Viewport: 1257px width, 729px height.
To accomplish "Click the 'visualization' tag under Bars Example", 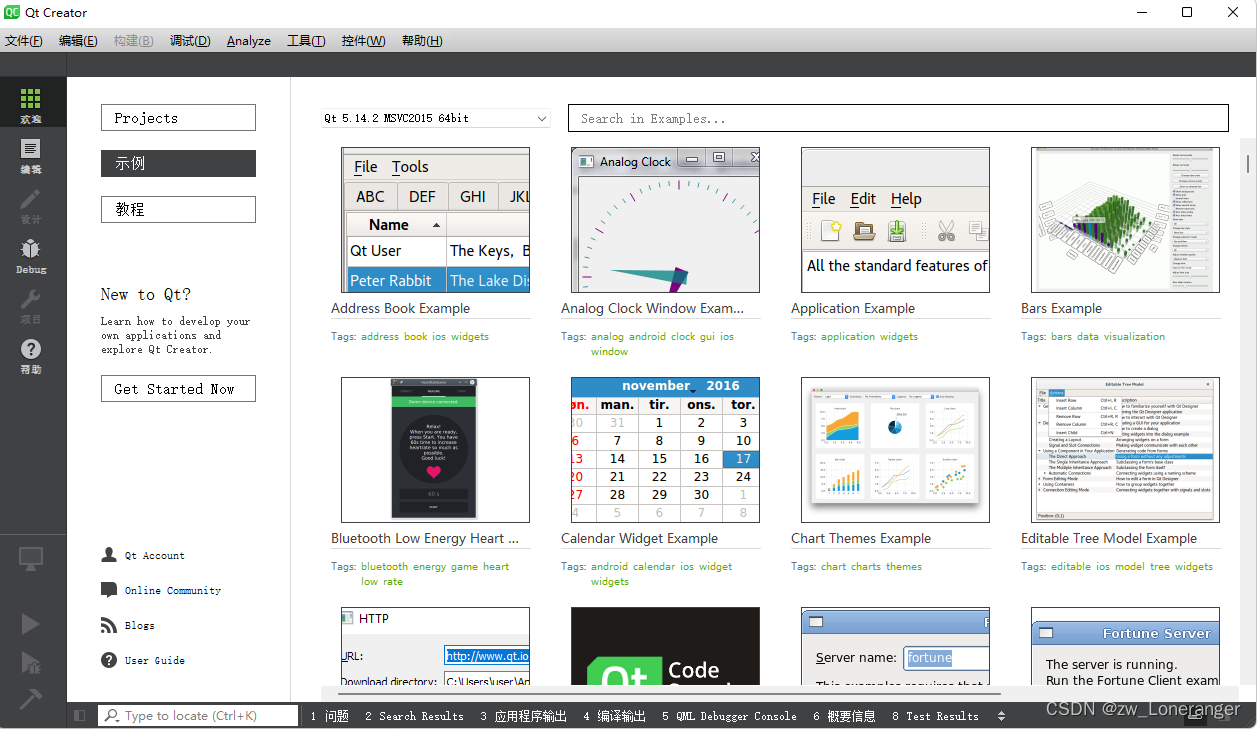I will coord(1134,336).
